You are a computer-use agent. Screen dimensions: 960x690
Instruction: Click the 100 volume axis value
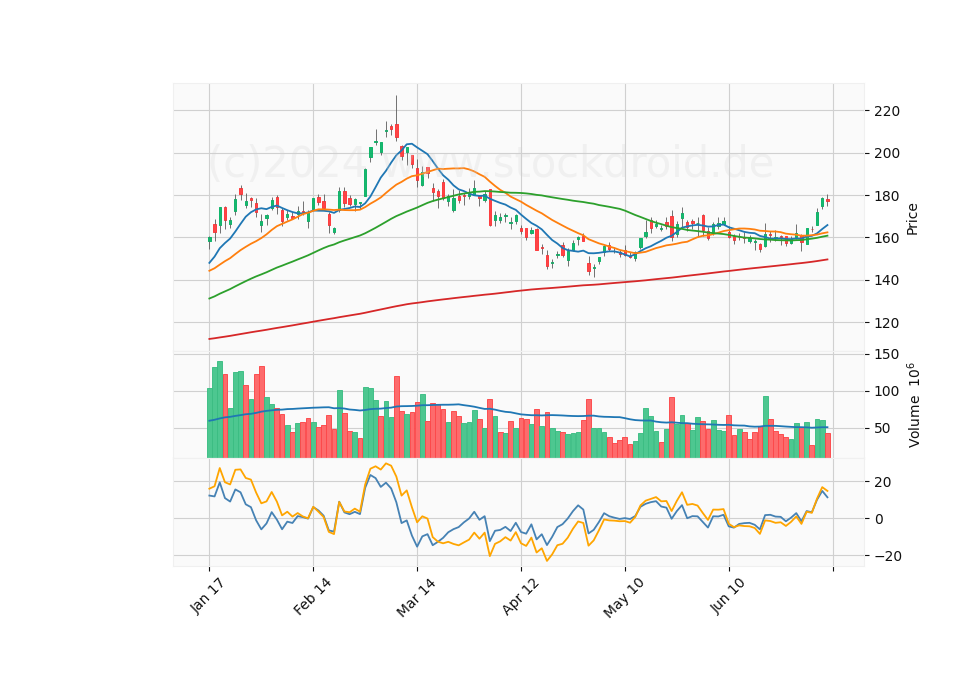887,391
